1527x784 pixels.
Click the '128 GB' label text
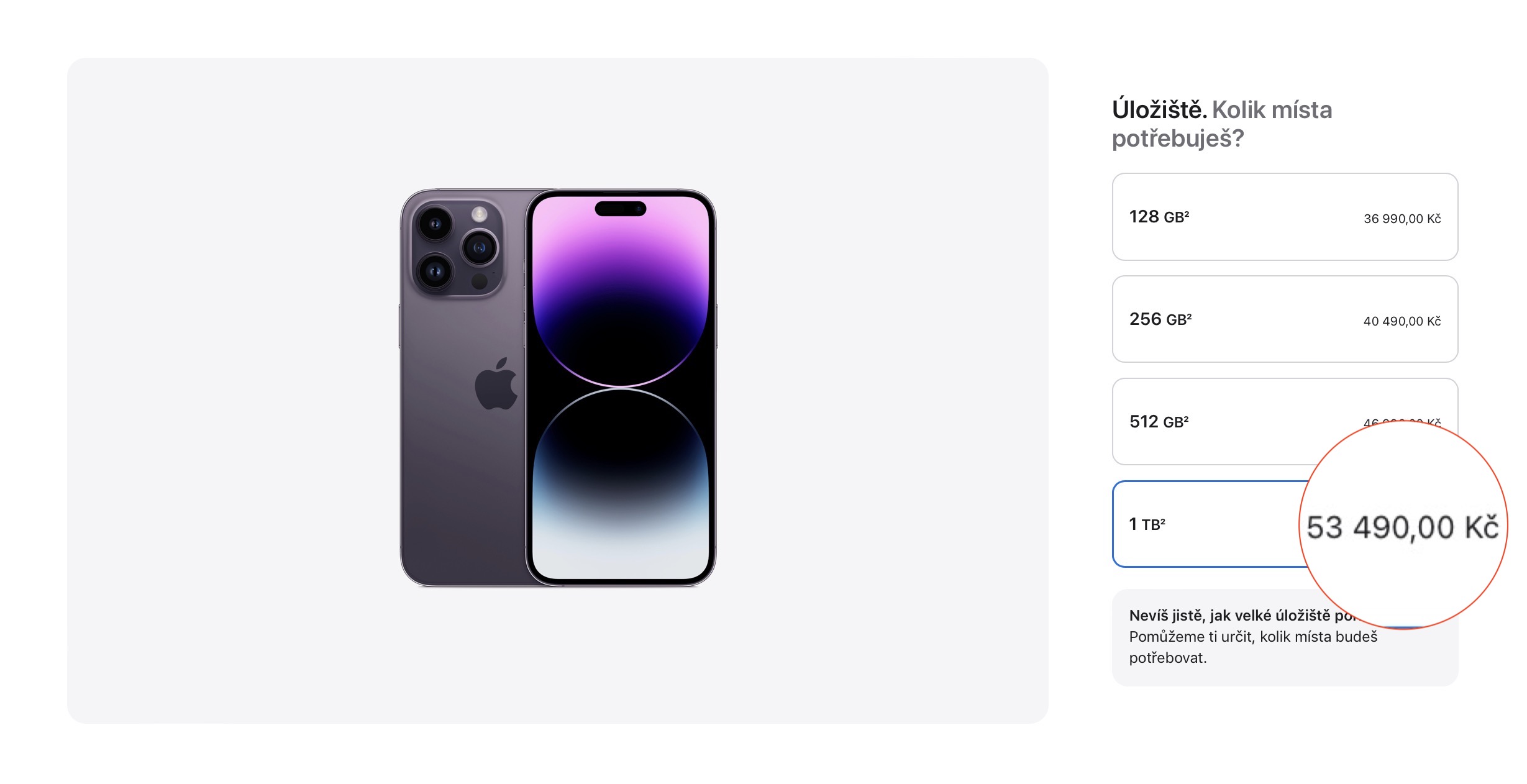coord(1159,217)
